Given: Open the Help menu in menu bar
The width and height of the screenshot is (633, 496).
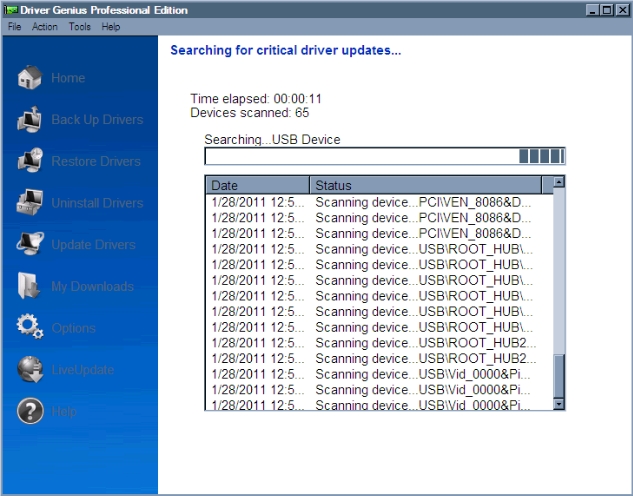Looking at the screenshot, I should 111,27.
